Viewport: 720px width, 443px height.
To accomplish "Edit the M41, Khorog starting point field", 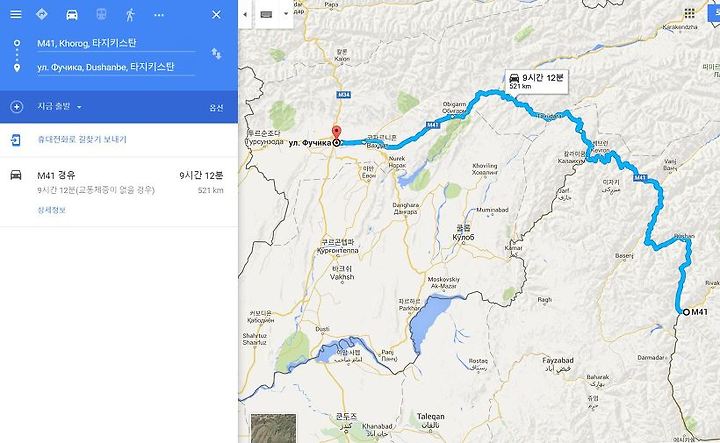I will click(116, 44).
